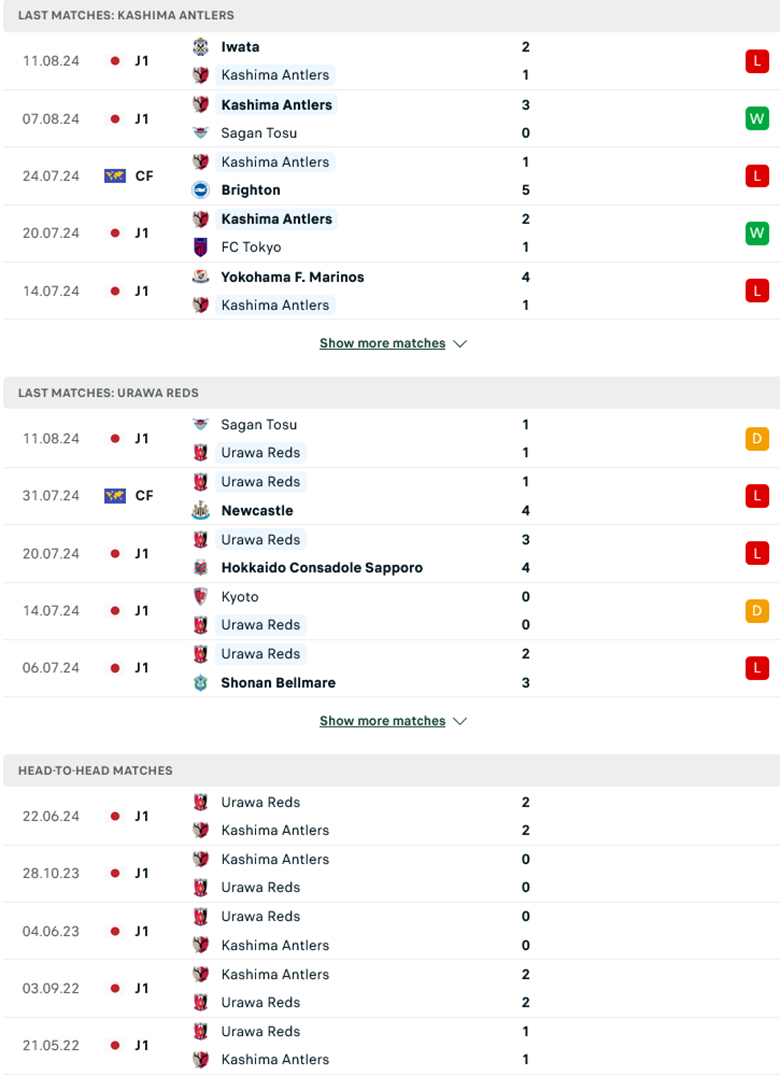Click the orange D badge for the Kyoto match
Viewport: 780px width, 1076px height.
tap(756, 611)
